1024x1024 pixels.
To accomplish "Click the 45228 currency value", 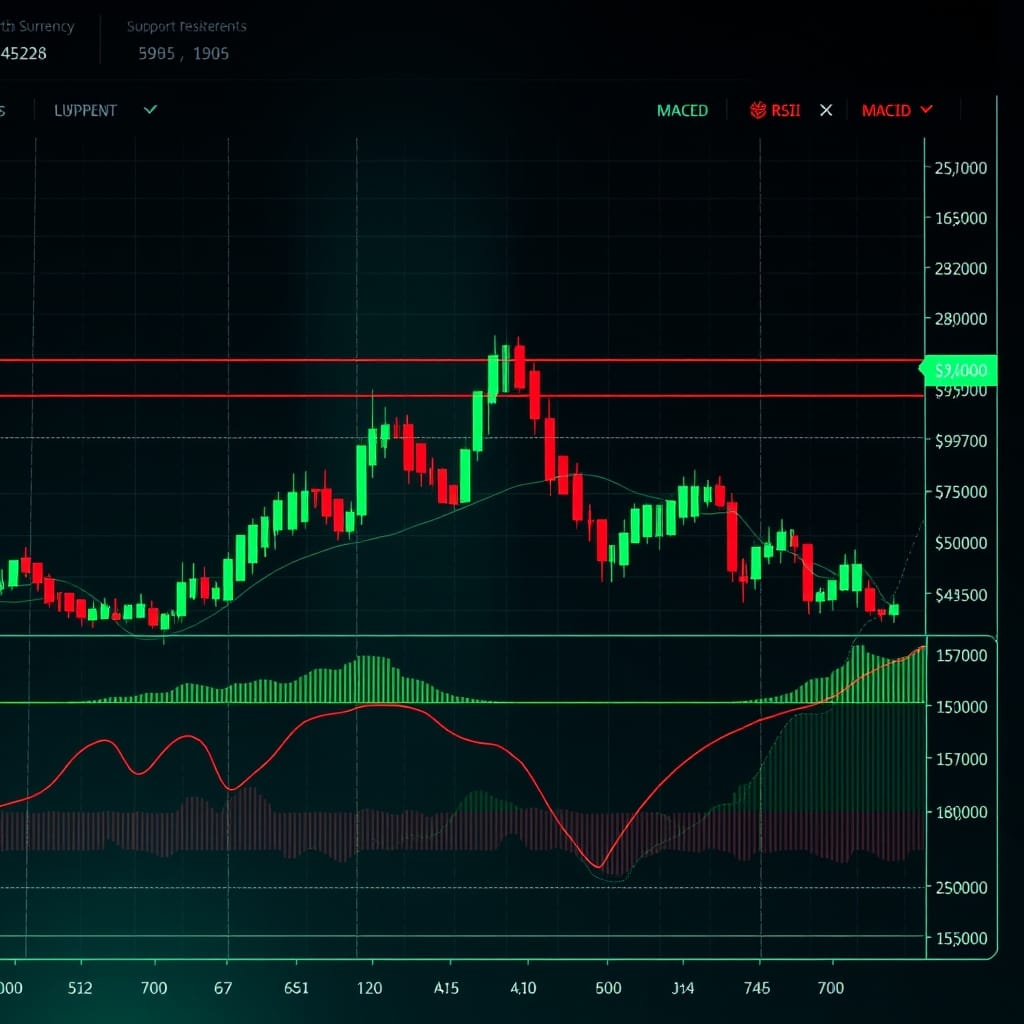I will 24,54.
